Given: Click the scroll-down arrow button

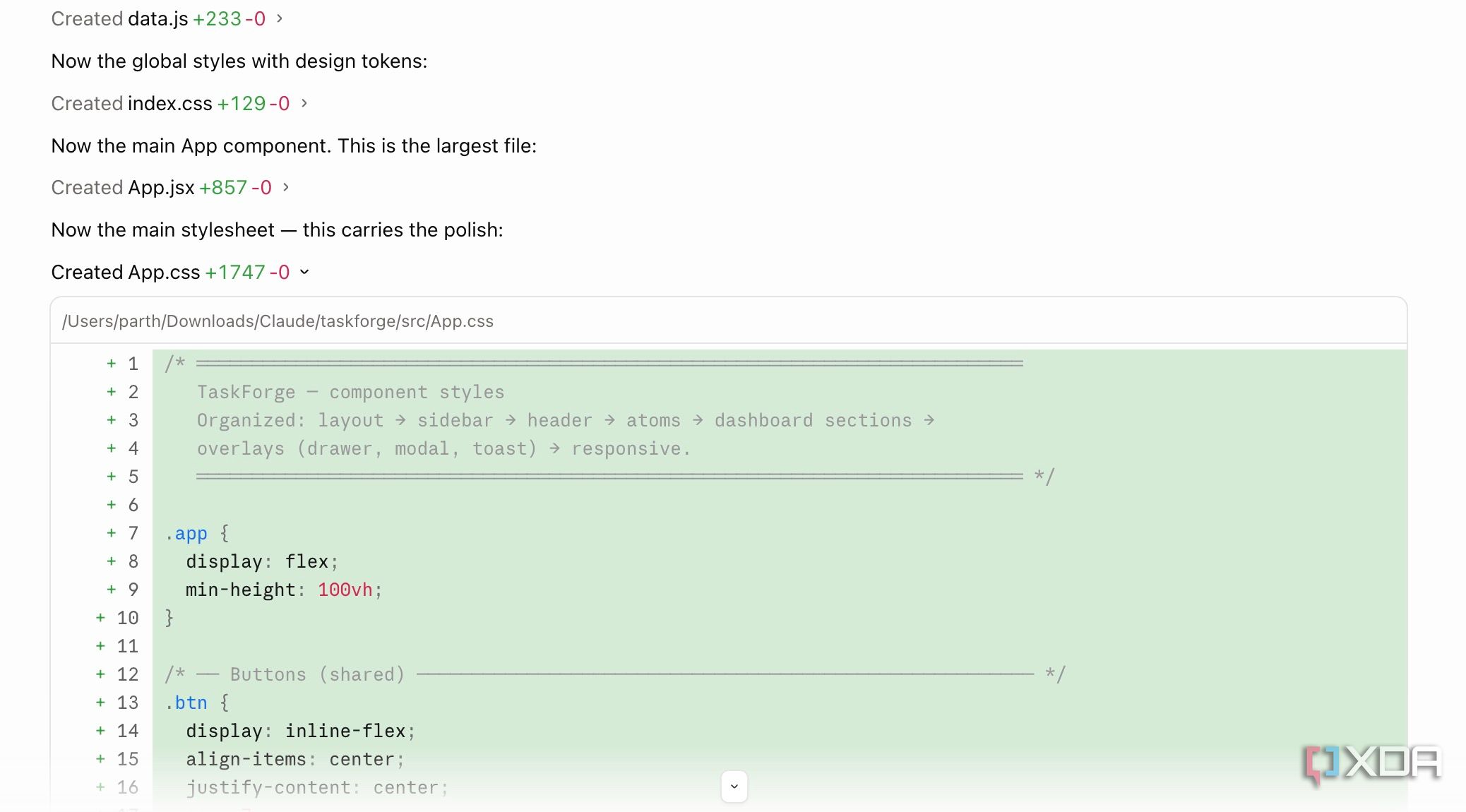Looking at the screenshot, I should coord(734,787).
